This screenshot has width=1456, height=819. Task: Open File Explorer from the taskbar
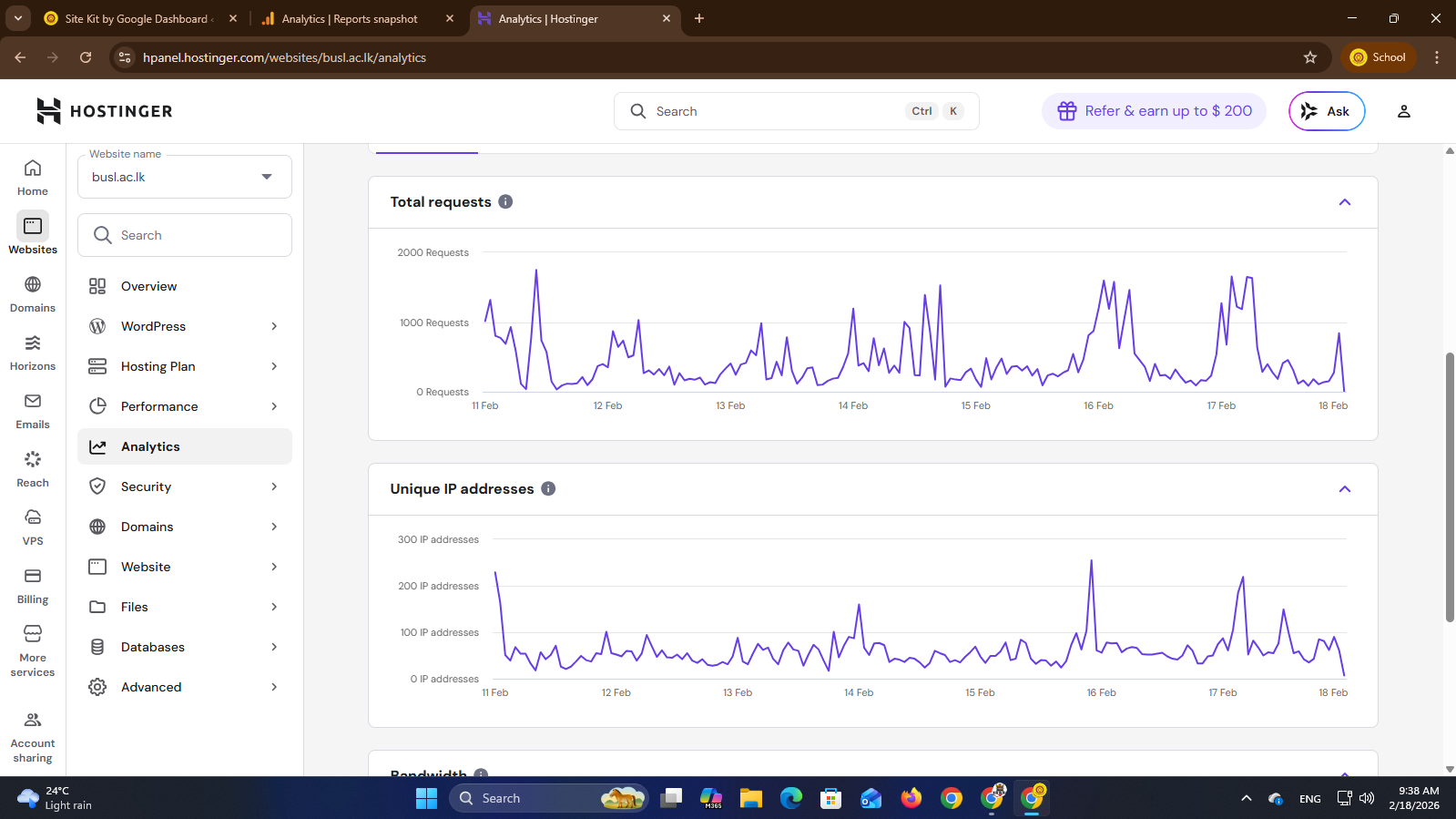coord(750,798)
